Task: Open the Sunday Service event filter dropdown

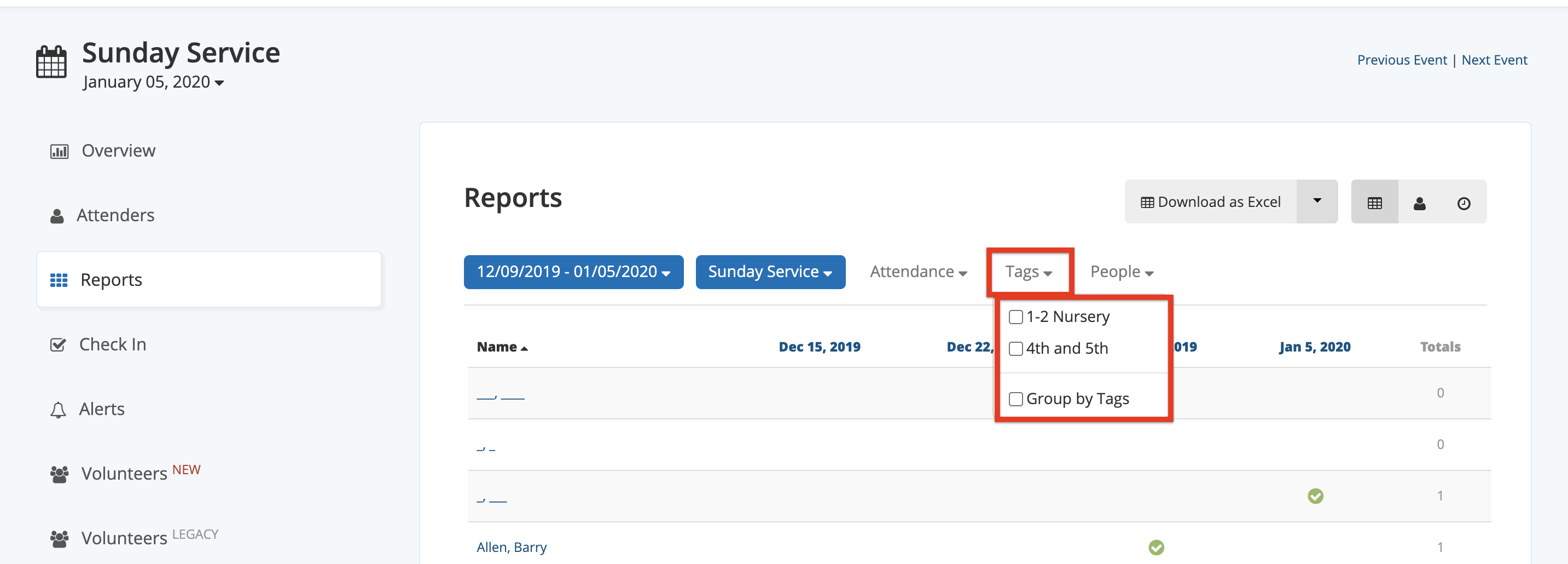Action: pos(770,272)
